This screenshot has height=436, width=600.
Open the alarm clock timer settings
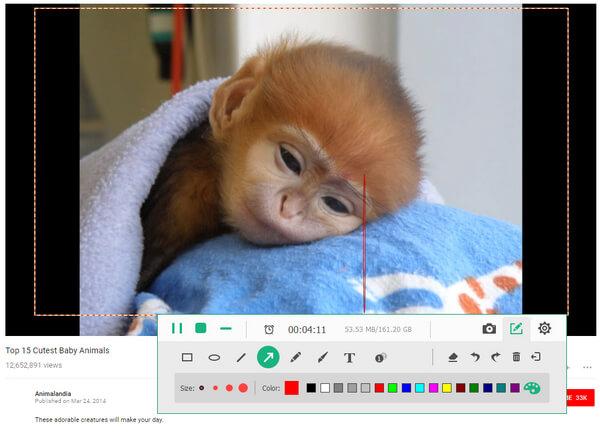point(269,329)
